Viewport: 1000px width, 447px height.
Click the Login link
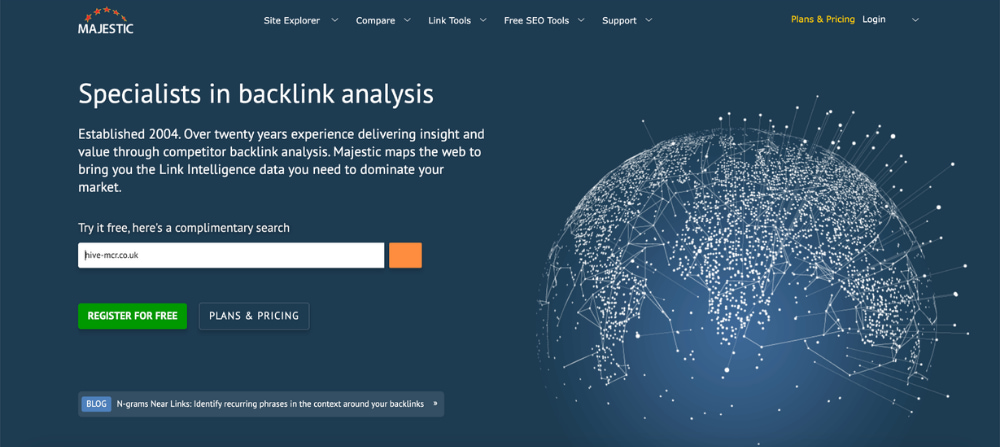(874, 20)
